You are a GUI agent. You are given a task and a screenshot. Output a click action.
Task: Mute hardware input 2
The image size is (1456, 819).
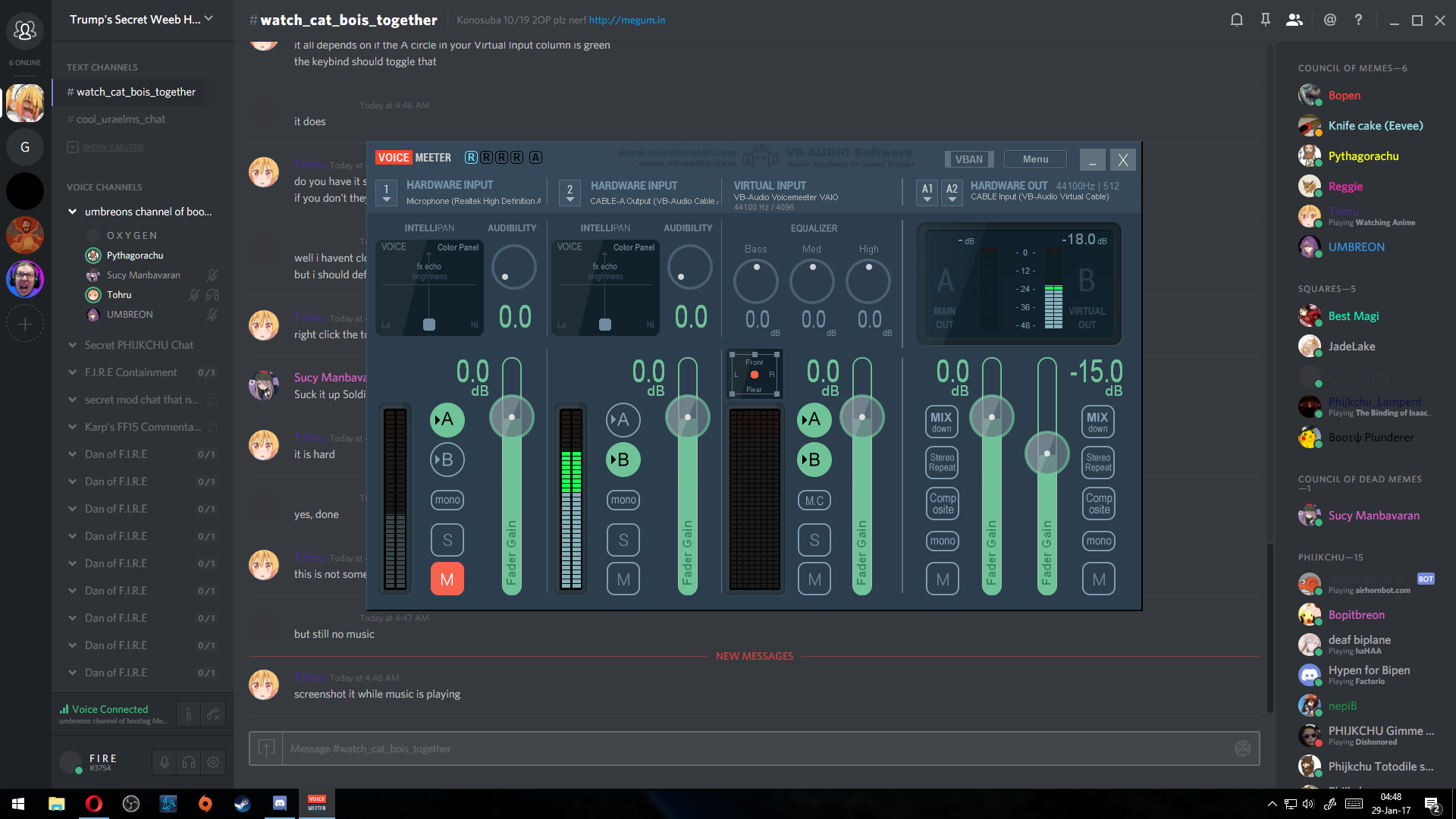click(623, 579)
